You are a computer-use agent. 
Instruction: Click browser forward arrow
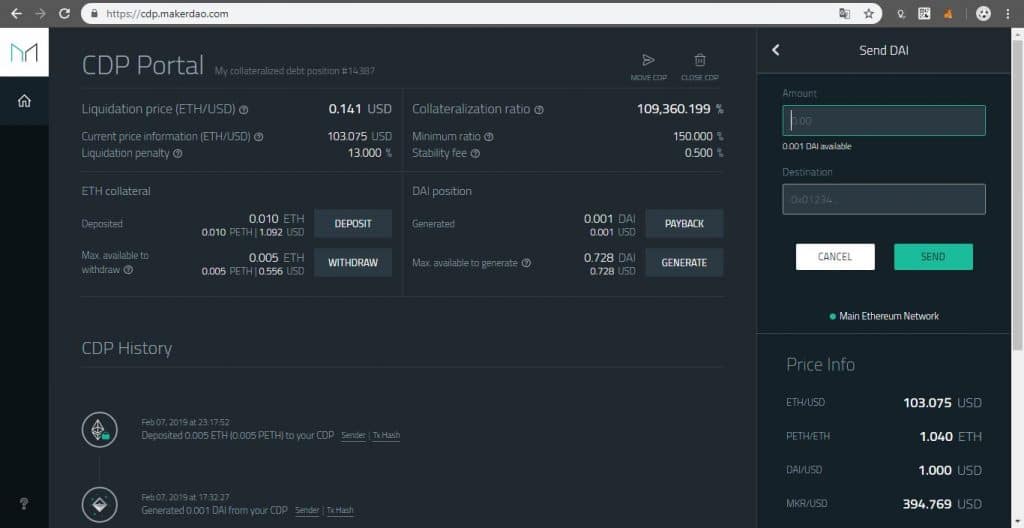[x=40, y=13]
